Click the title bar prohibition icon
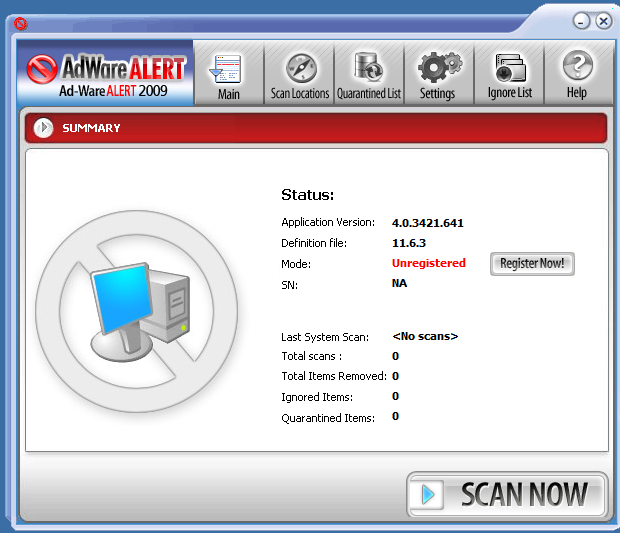The image size is (620, 533). click(21, 24)
